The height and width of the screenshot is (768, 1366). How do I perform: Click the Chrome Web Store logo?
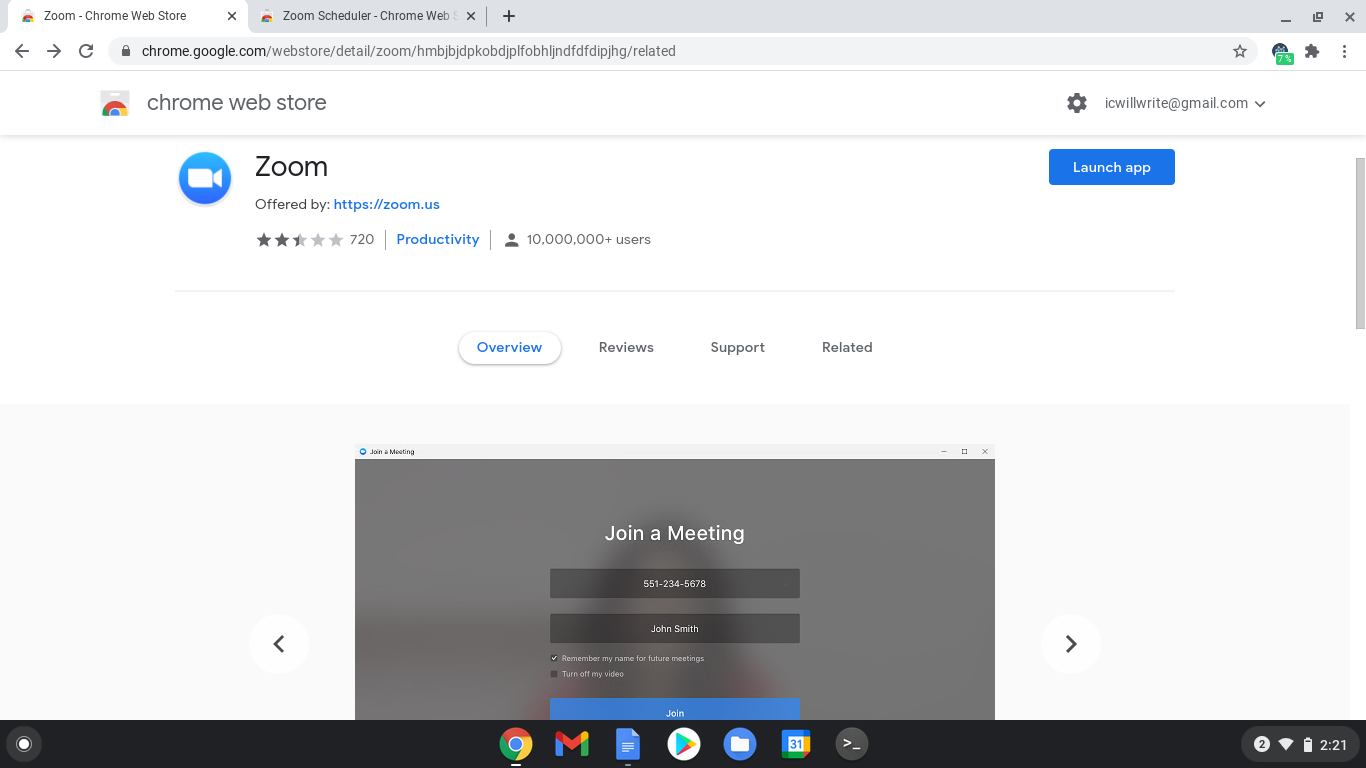[x=115, y=103]
